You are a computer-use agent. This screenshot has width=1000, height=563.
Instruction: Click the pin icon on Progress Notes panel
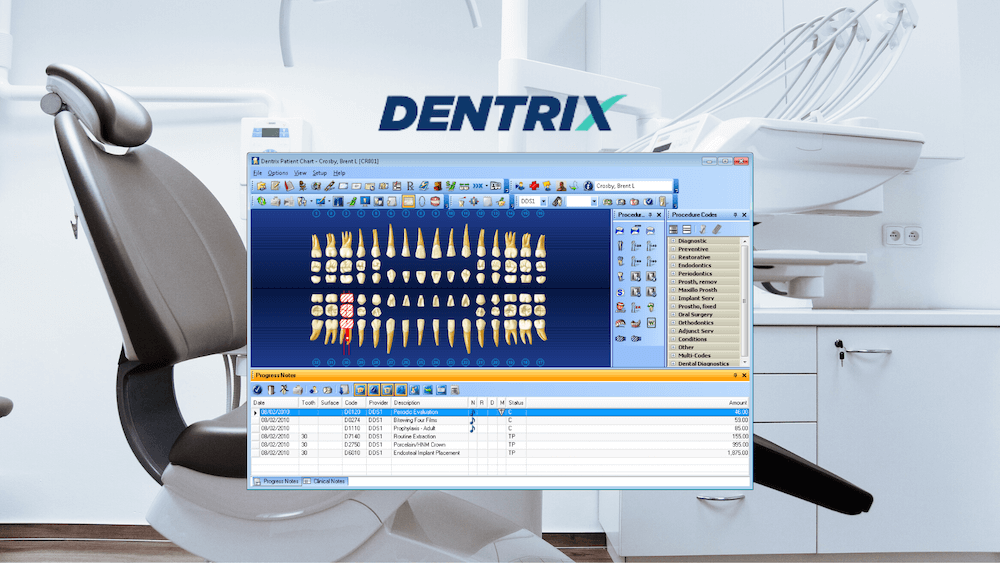coord(735,376)
